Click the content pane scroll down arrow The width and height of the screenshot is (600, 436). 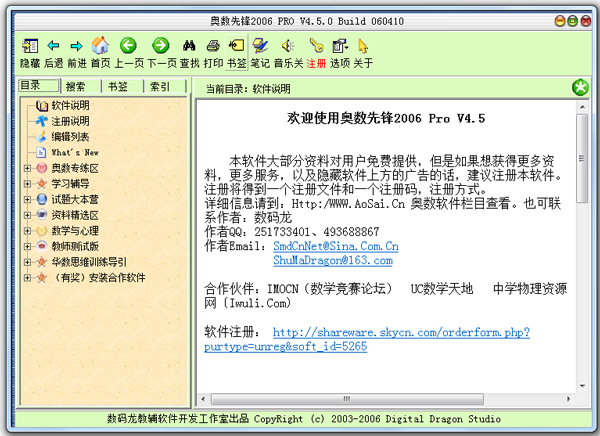(582, 386)
